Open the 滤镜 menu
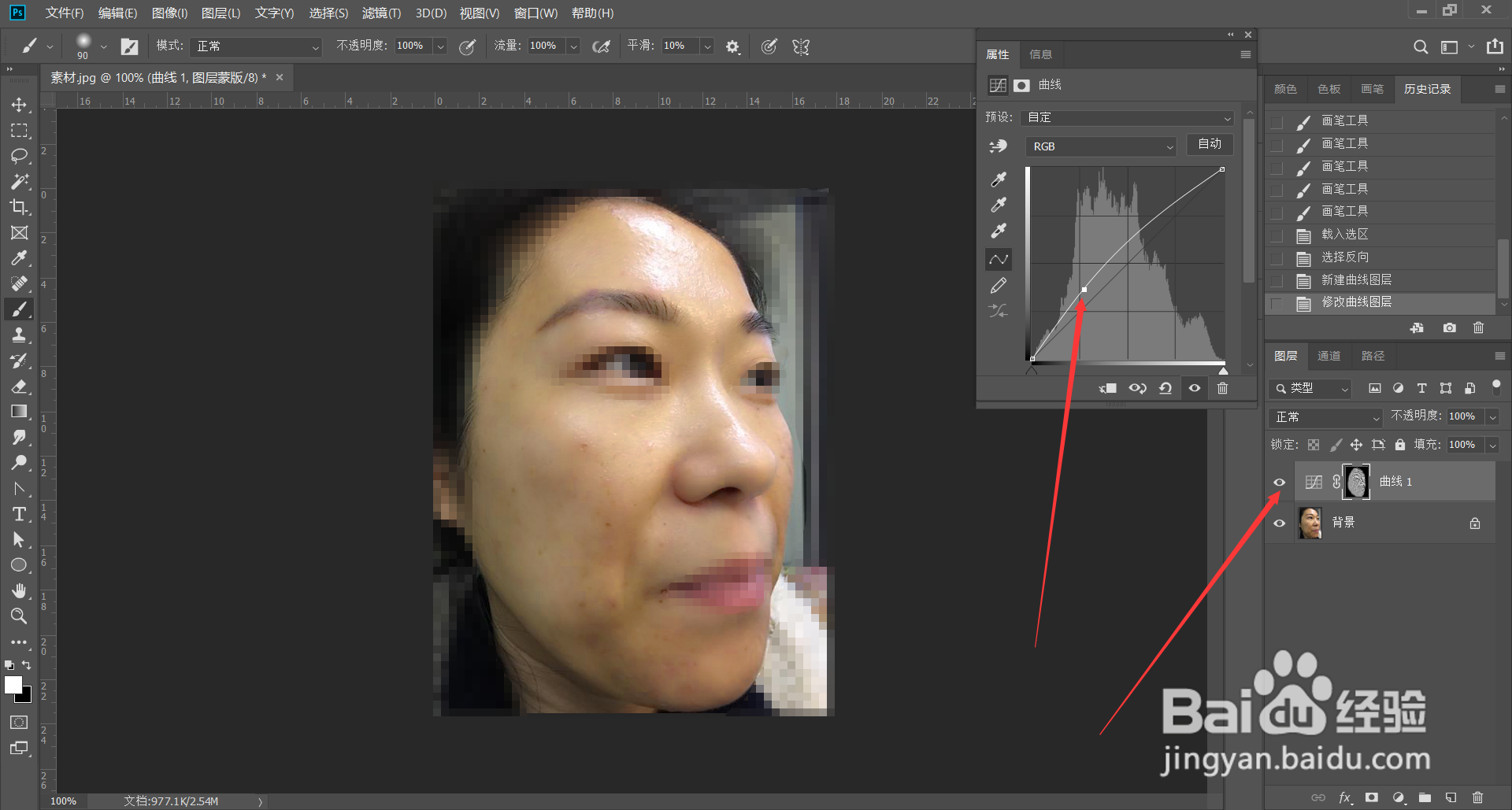 (x=381, y=13)
